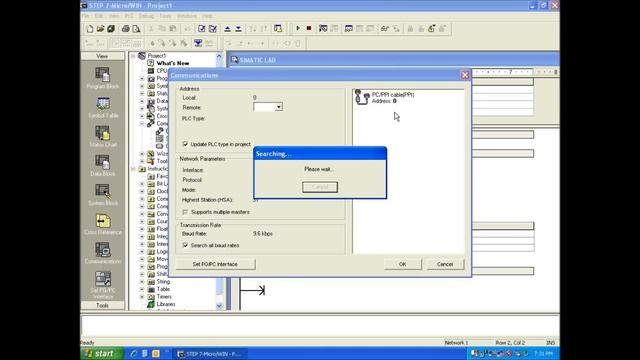Click the Chart Status toolbar icon
This screenshot has width=640, height=360.
pyautogui.click(x=349, y=29)
